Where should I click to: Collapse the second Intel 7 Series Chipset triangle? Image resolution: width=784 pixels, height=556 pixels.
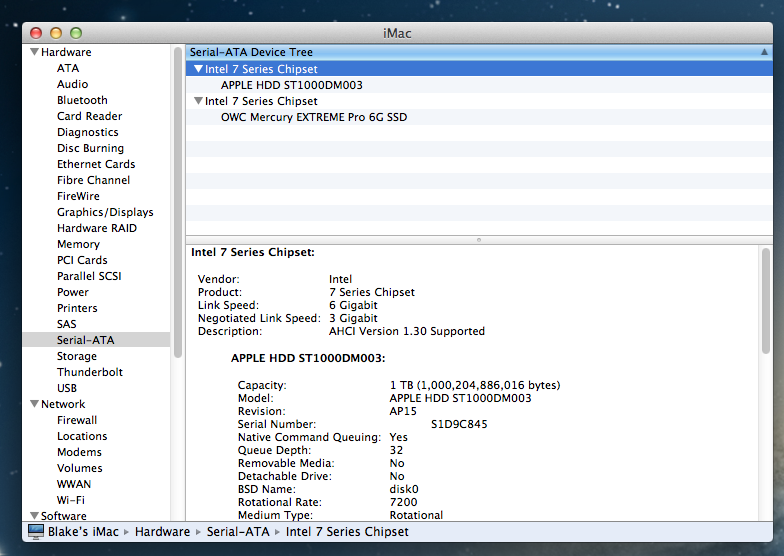coord(198,101)
